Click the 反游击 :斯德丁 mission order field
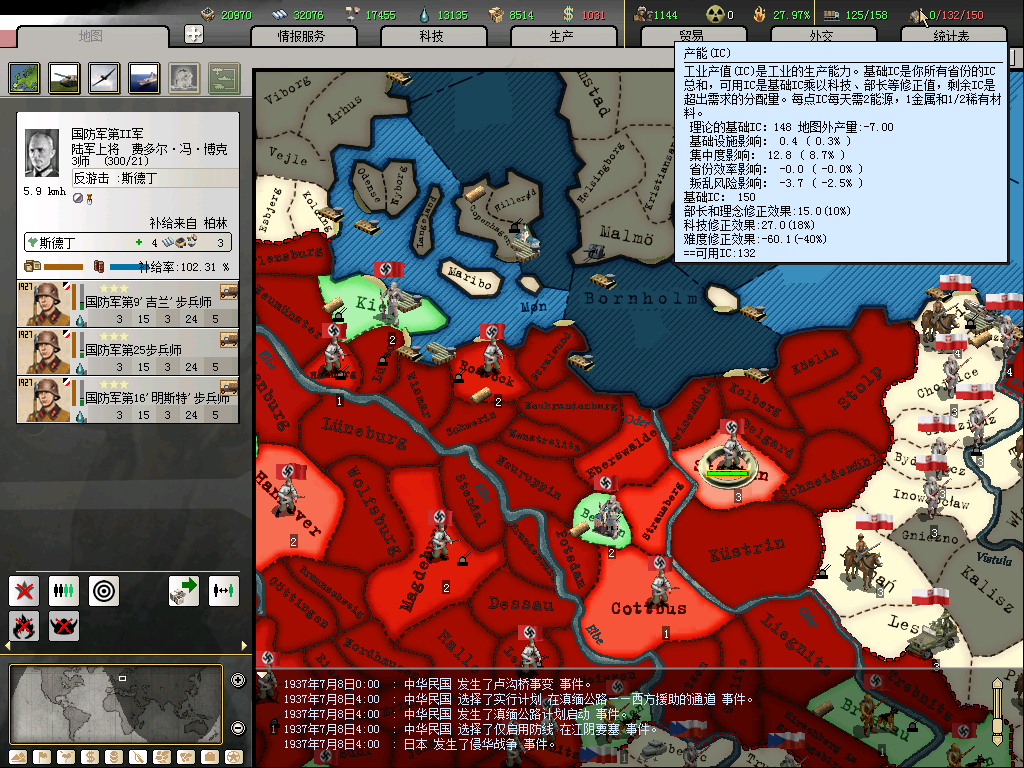Image resolution: width=1024 pixels, height=768 pixels. (x=155, y=178)
